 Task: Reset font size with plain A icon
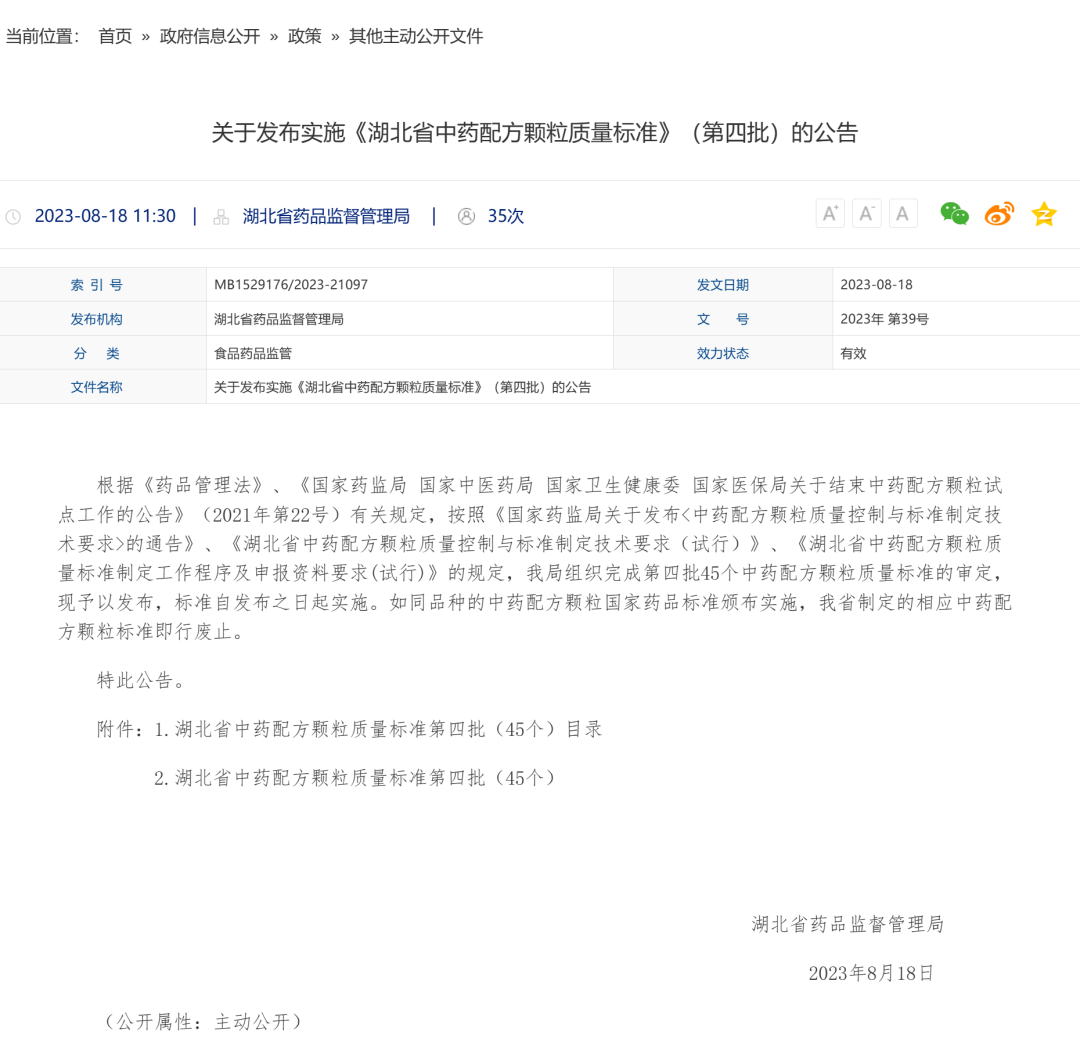[x=902, y=214]
